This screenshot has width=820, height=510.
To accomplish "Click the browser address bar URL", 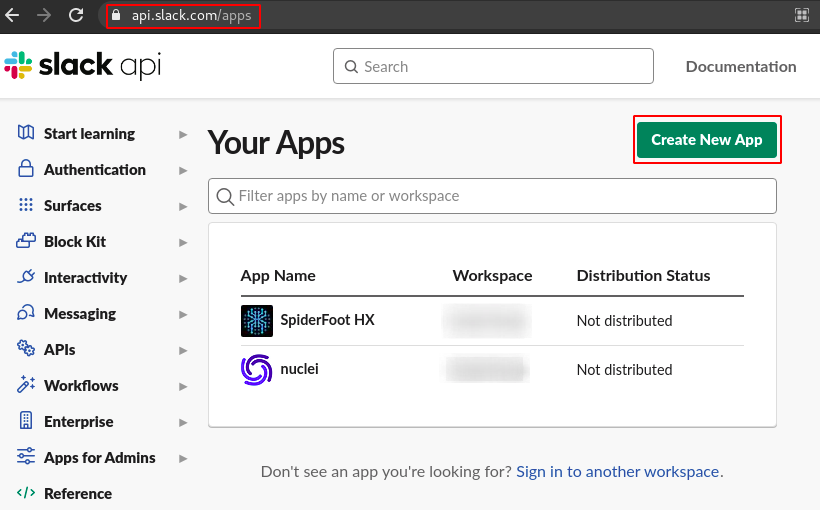I will [x=191, y=15].
